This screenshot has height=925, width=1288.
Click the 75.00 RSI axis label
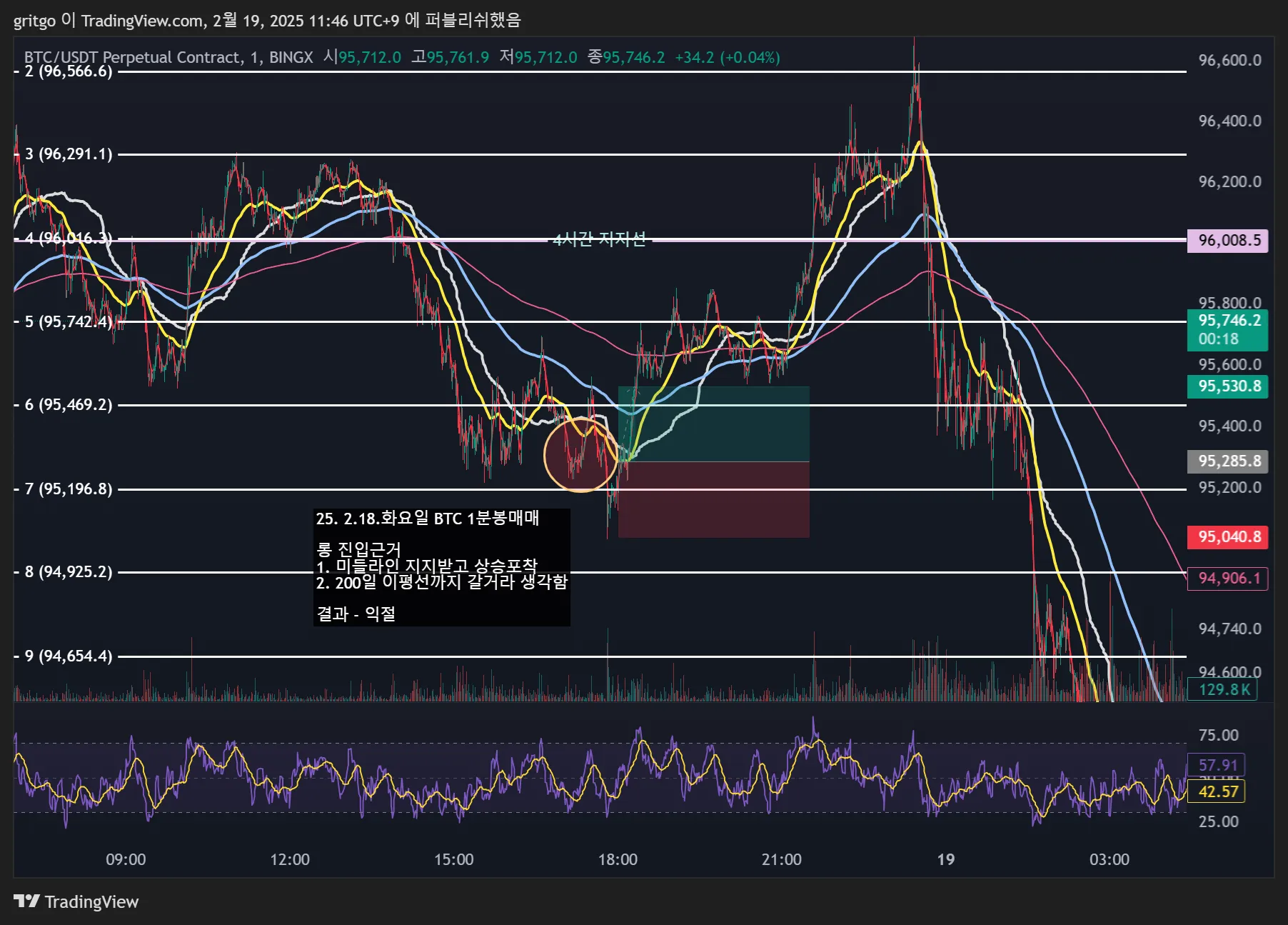click(x=1218, y=736)
